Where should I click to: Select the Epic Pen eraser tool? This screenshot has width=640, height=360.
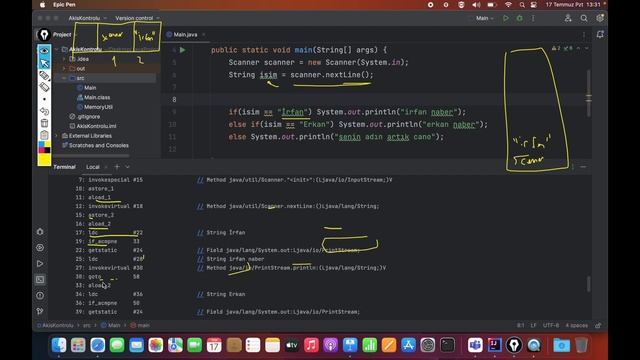44,87
